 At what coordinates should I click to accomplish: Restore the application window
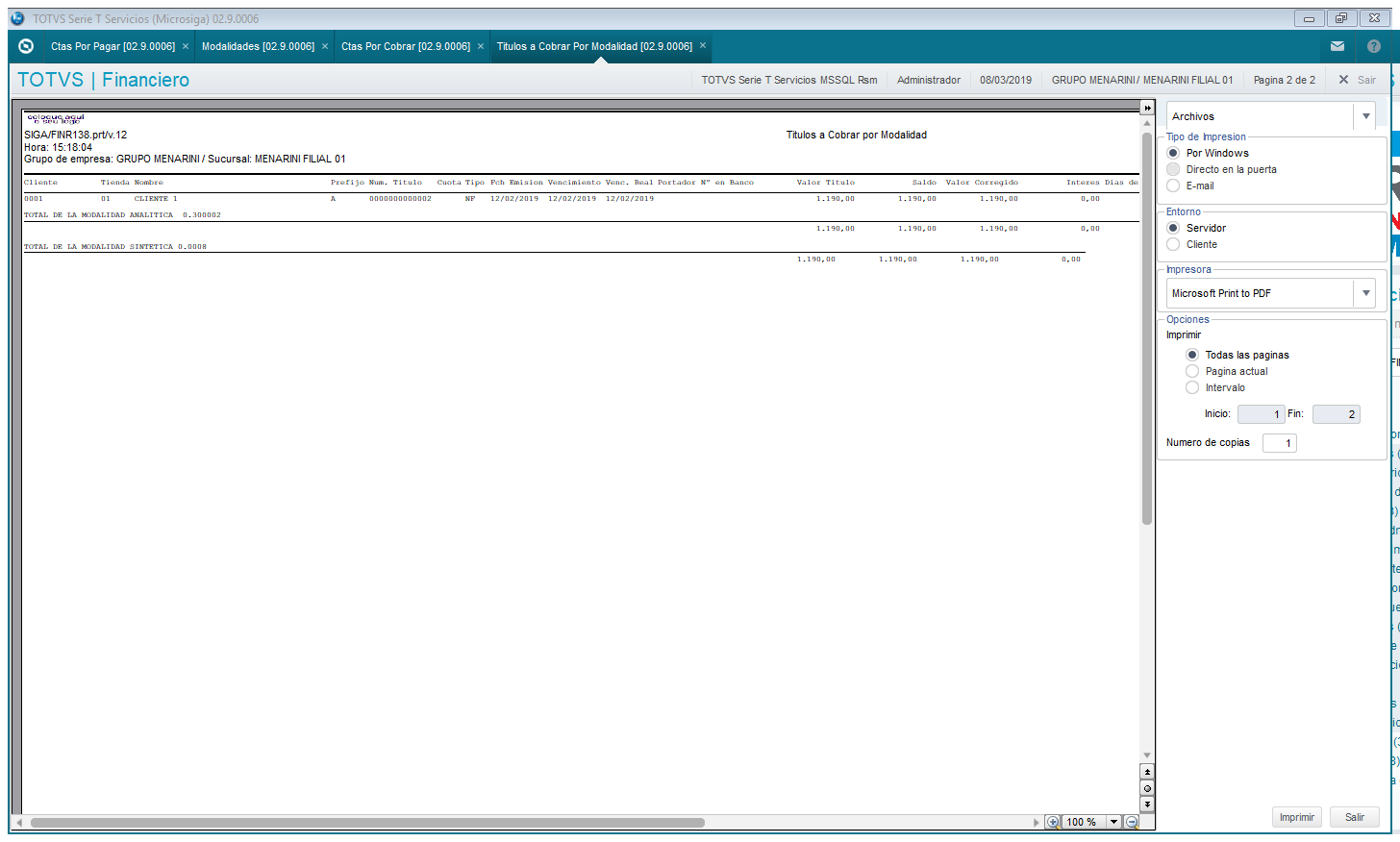point(1341,18)
